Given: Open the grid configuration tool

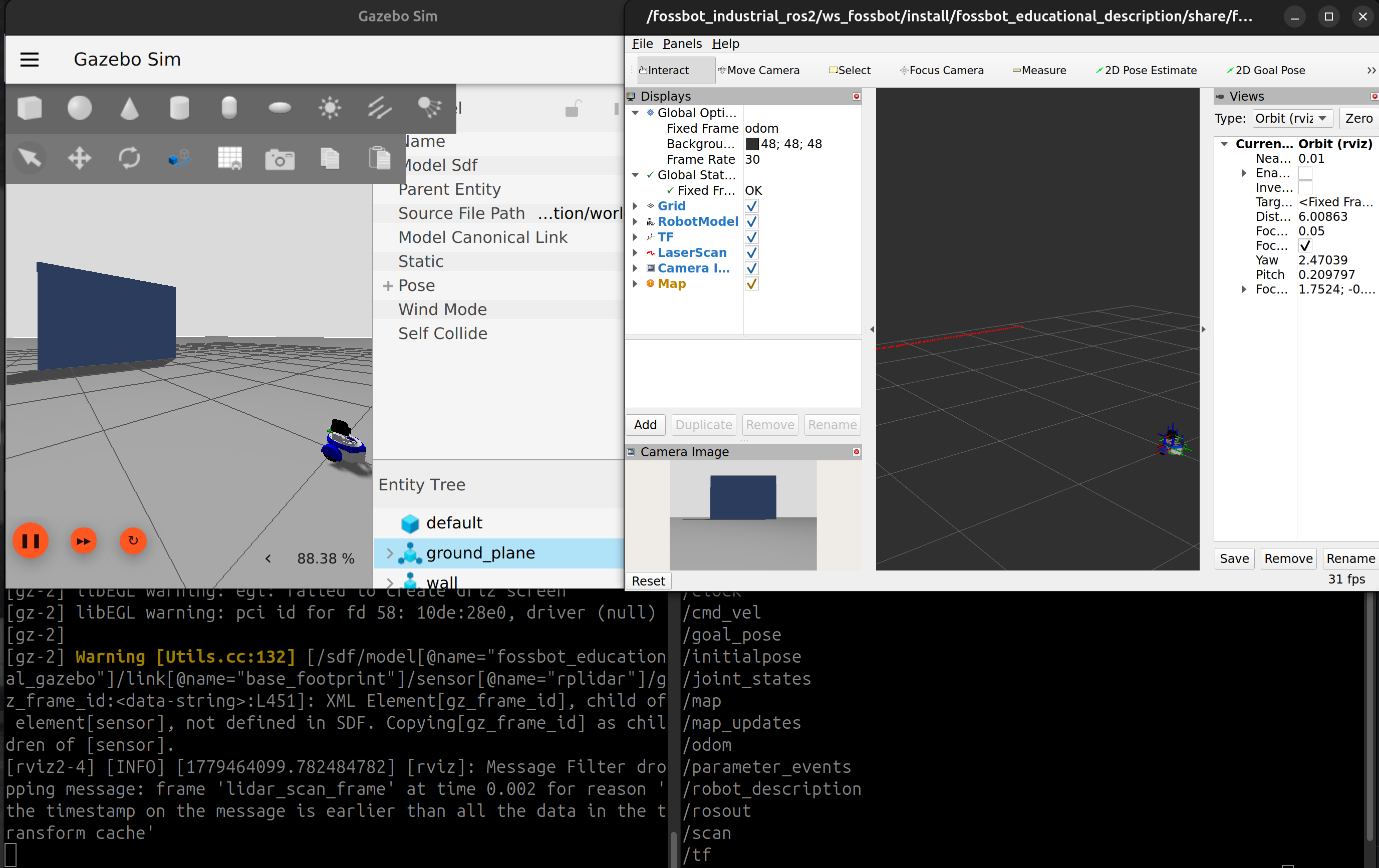Looking at the screenshot, I should pos(229,157).
